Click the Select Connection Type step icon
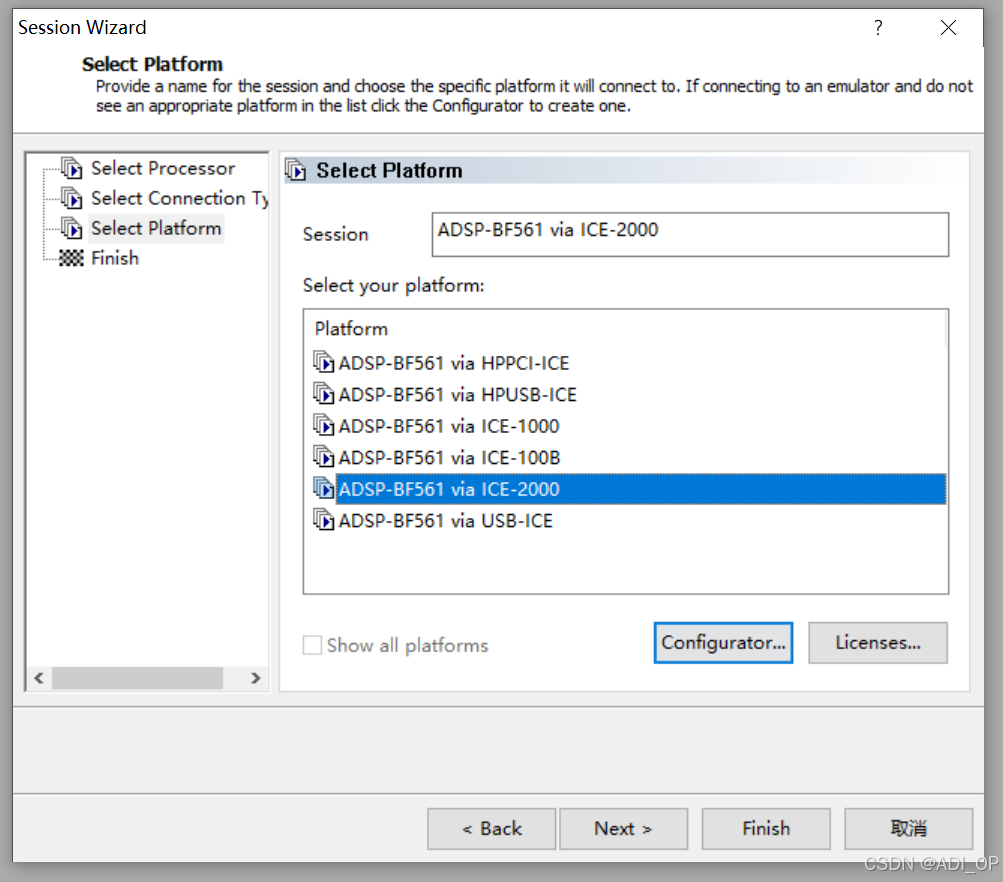Image resolution: width=1003 pixels, height=882 pixels. [72, 198]
